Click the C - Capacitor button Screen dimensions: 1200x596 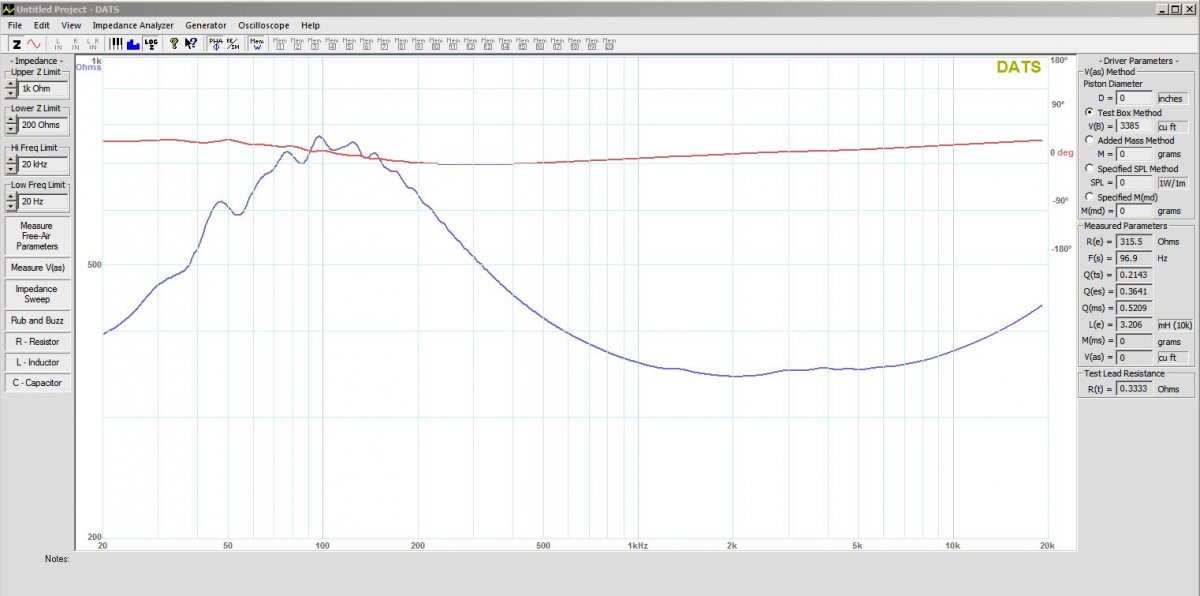click(x=37, y=383)
